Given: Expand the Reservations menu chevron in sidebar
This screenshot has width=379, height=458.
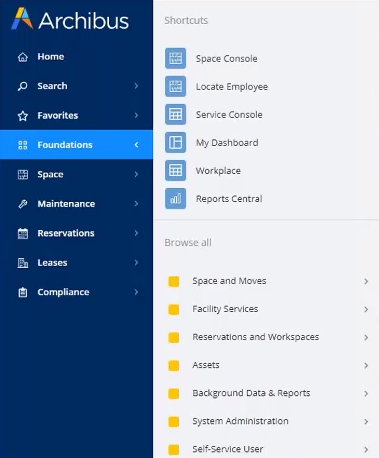Looking at the screenshot, I should coord(136,233).
